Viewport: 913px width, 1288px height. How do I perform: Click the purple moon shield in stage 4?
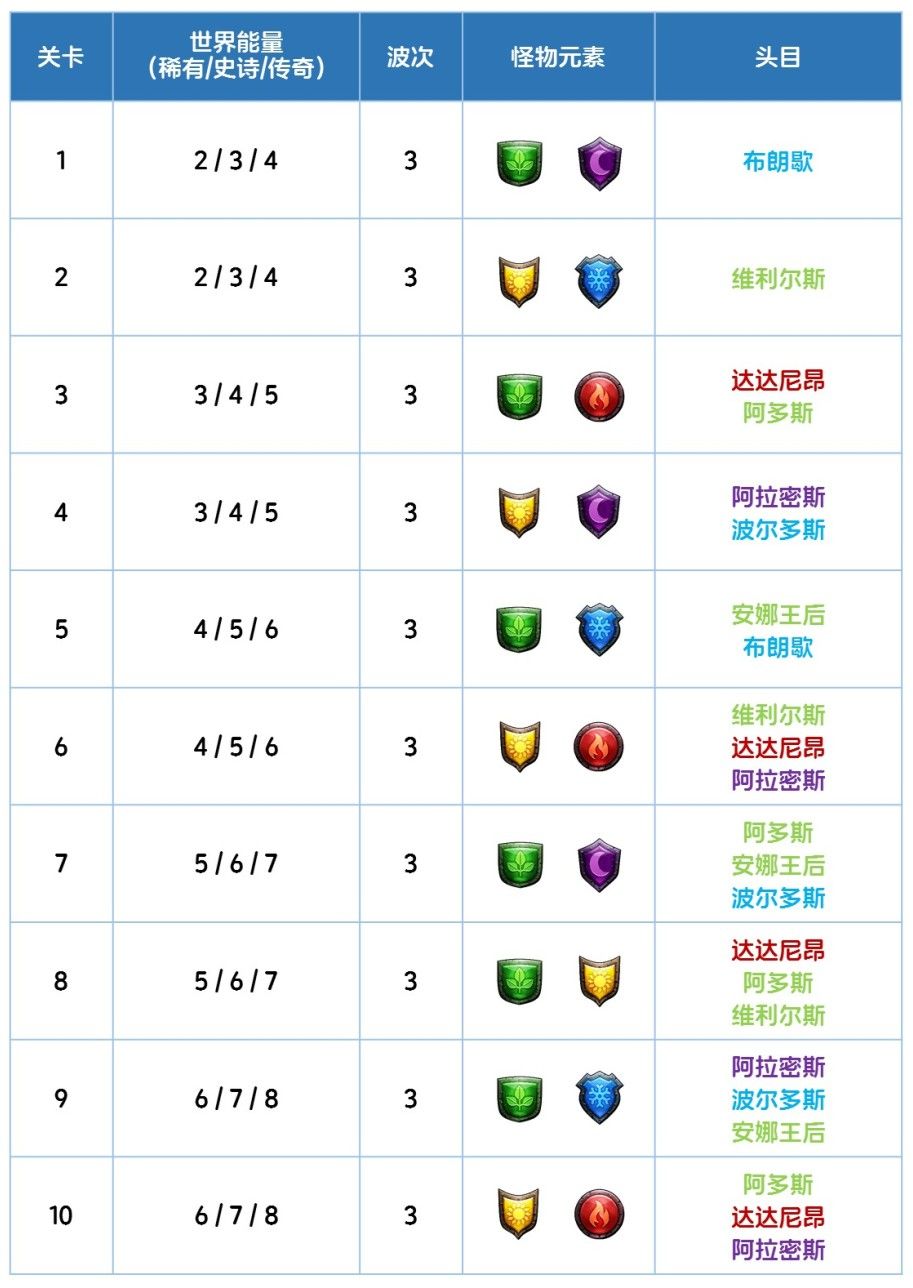tap(599, 514)
